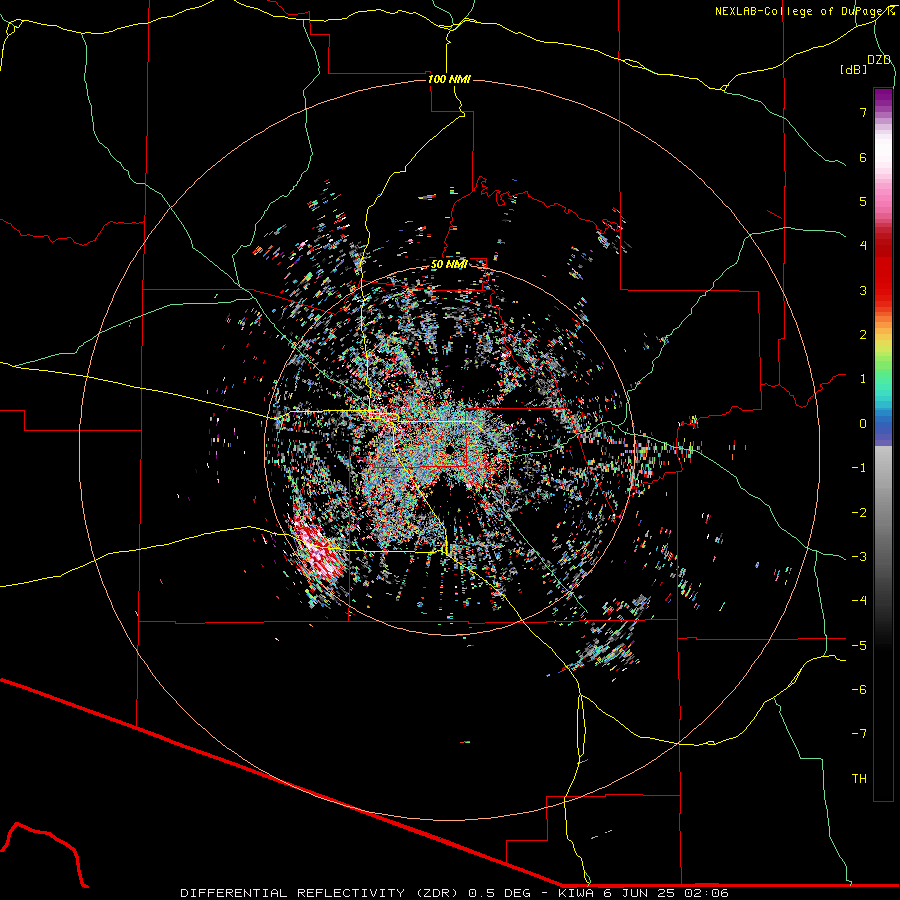Click the 5 dB label on color scale
This screenshot has height=900, width=900.
tap(863, 201)
